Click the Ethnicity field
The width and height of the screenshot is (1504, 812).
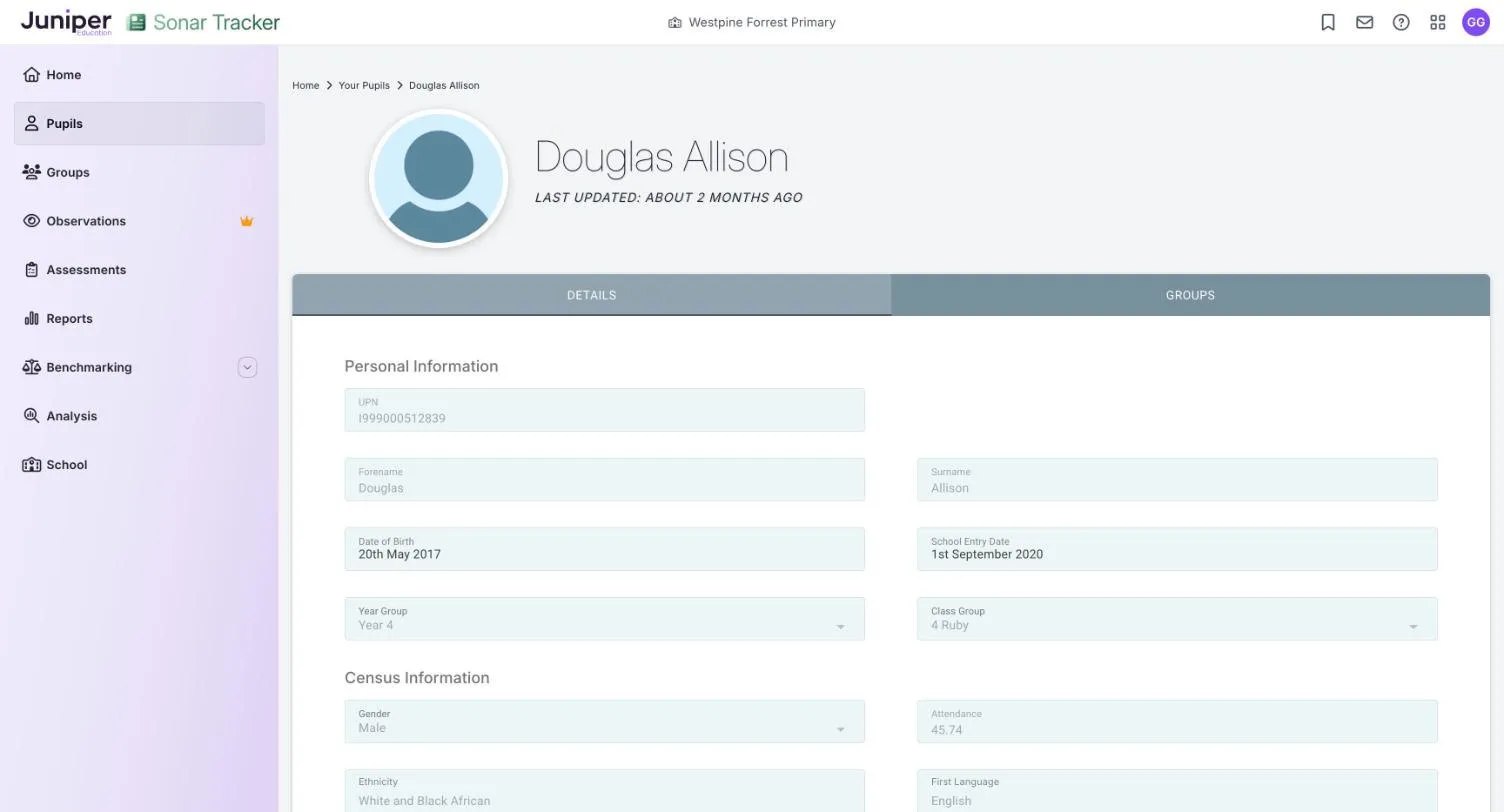[x=604, y=791]
